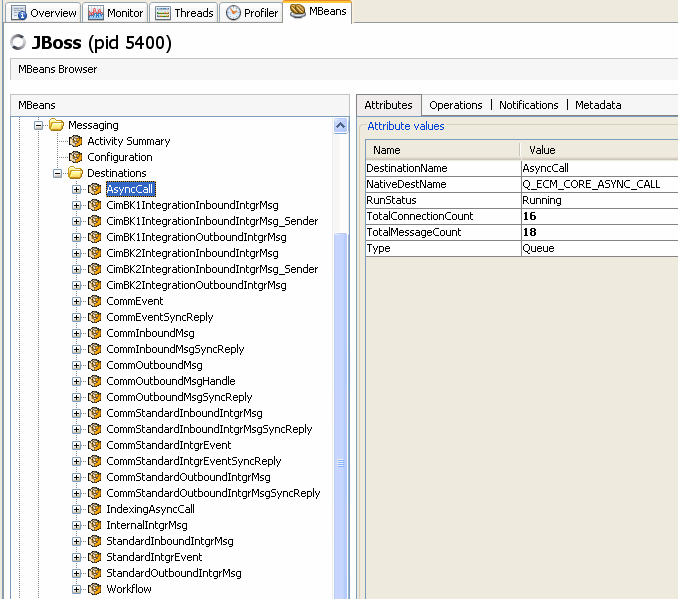The width and height of the screenshot is (678, 599).
Task: Click the StandardOutboundIntgrMsg bean icon
Action: click(x=95, y=573)
